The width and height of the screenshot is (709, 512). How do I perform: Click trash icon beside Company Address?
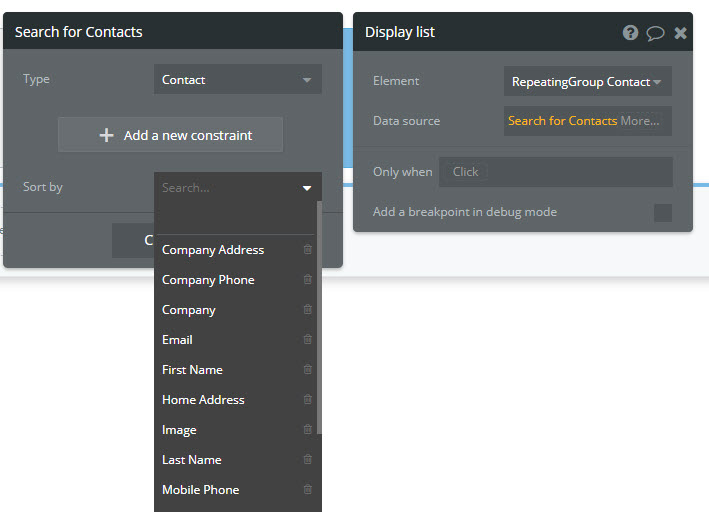(307, 250)
